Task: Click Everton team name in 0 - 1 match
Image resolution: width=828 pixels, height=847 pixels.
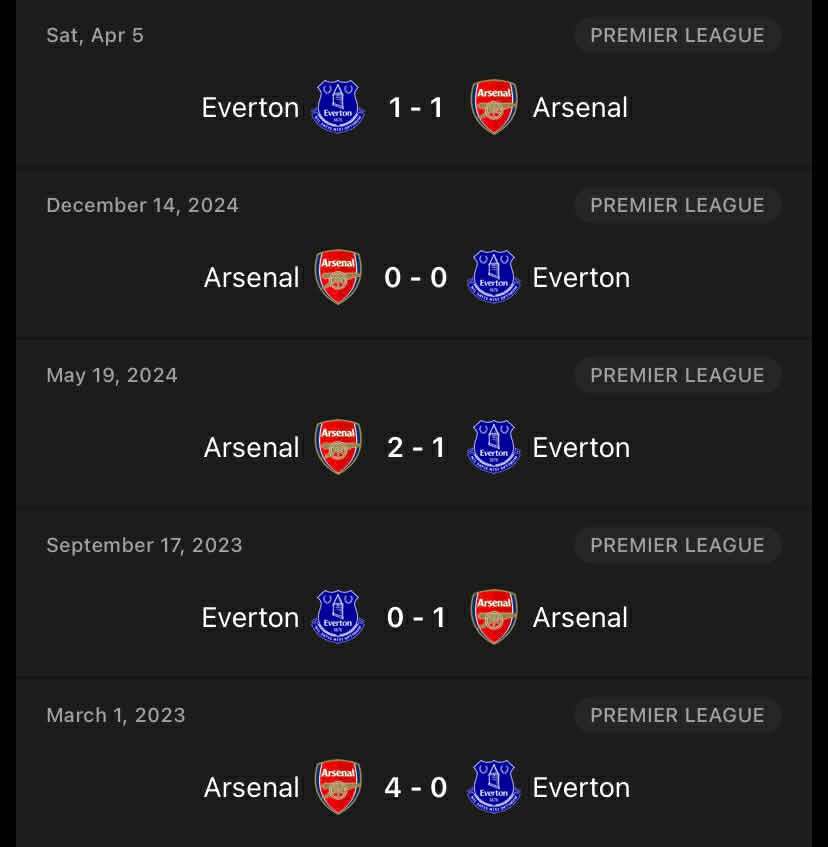Action: (x=250, y=617)
